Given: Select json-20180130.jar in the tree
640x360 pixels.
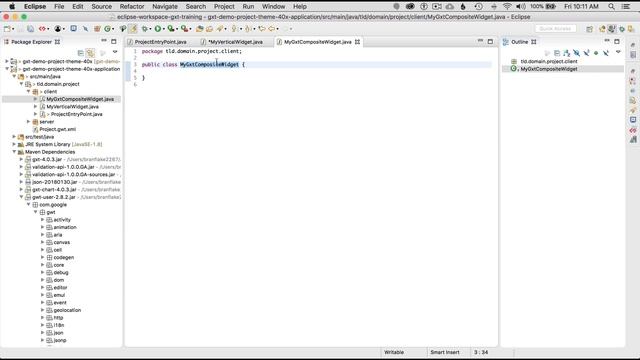Looking at the screenshot, I should tap(55, 182).
